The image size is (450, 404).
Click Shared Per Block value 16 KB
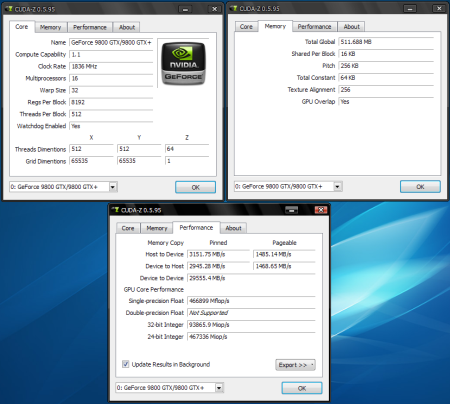[386, 54]
